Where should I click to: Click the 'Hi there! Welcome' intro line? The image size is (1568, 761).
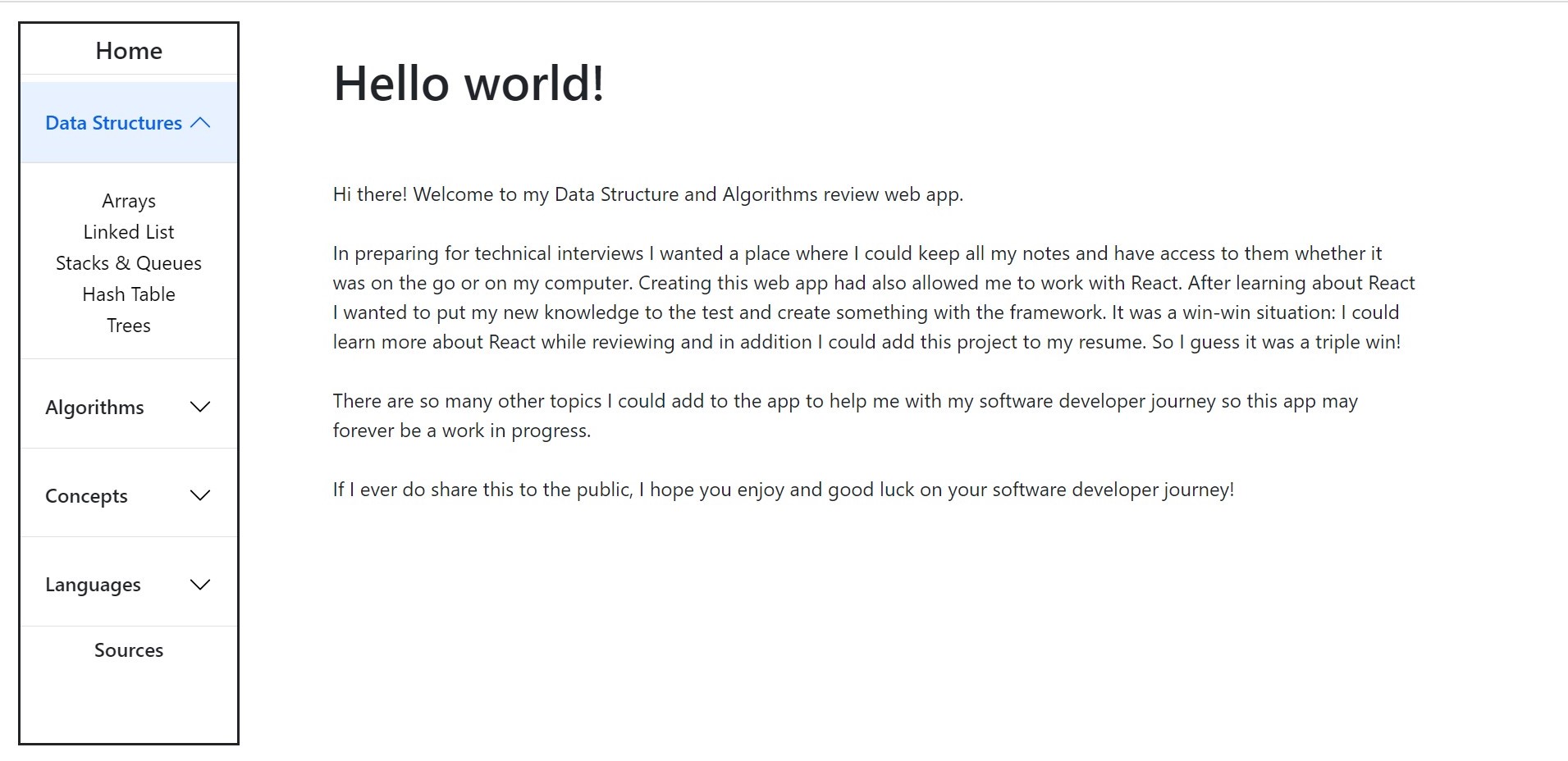[x=647, y=194]
